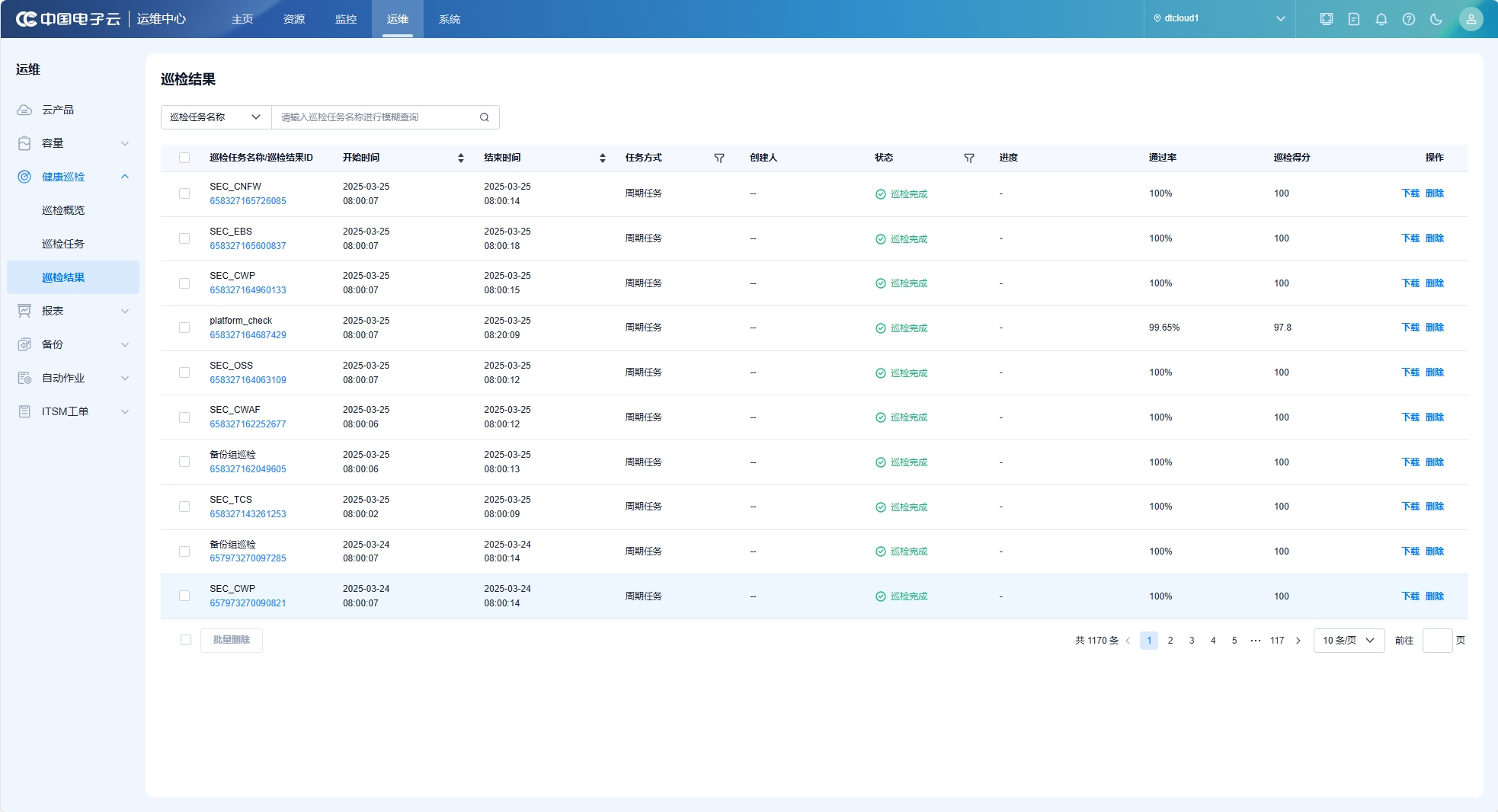Select the 巡检结果 sidebar item
The width and height of the screenshot is (1498, 812).
pyautogui.click(x=73, y=277)
